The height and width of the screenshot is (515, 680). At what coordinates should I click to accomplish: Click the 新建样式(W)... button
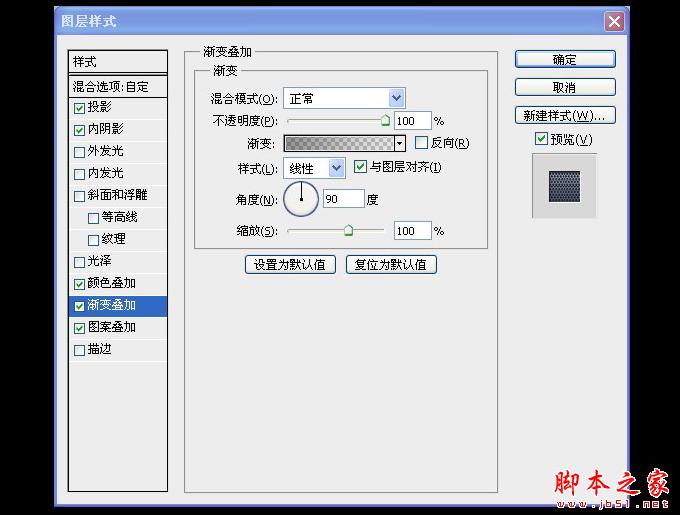click(565, 116)
